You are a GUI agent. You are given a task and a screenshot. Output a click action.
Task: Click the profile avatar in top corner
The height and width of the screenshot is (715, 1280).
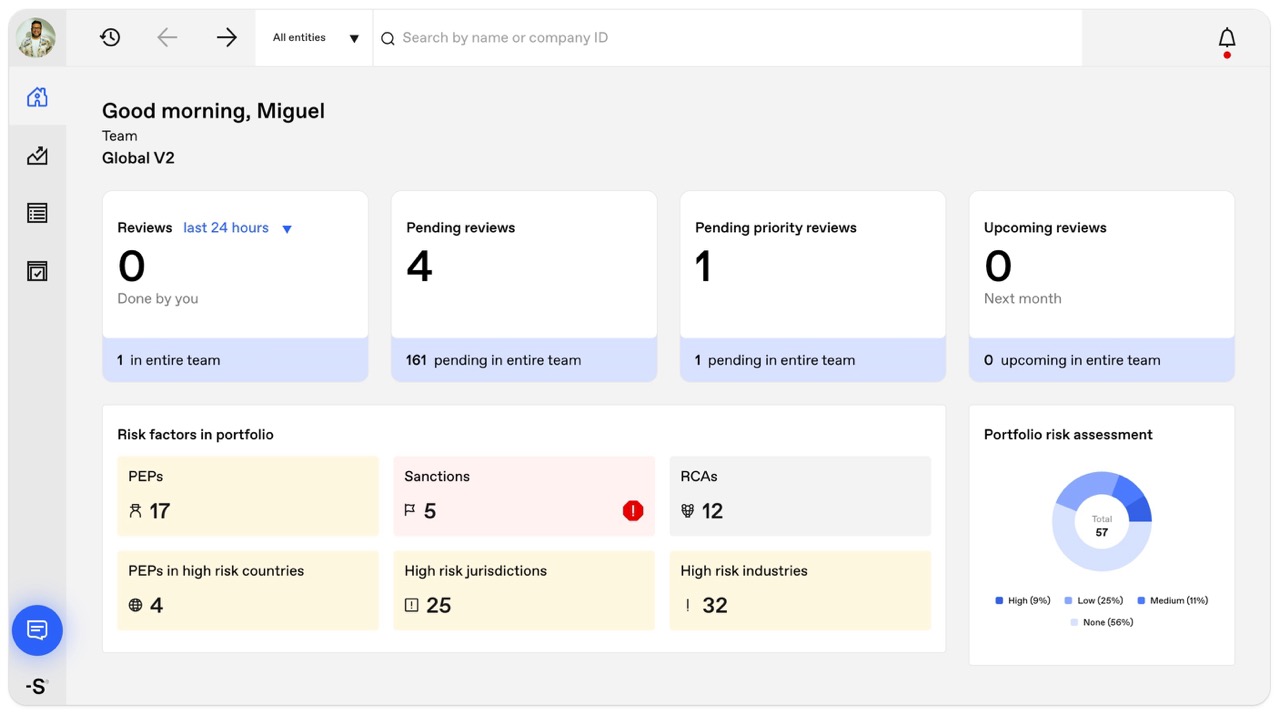click(37, 37)
